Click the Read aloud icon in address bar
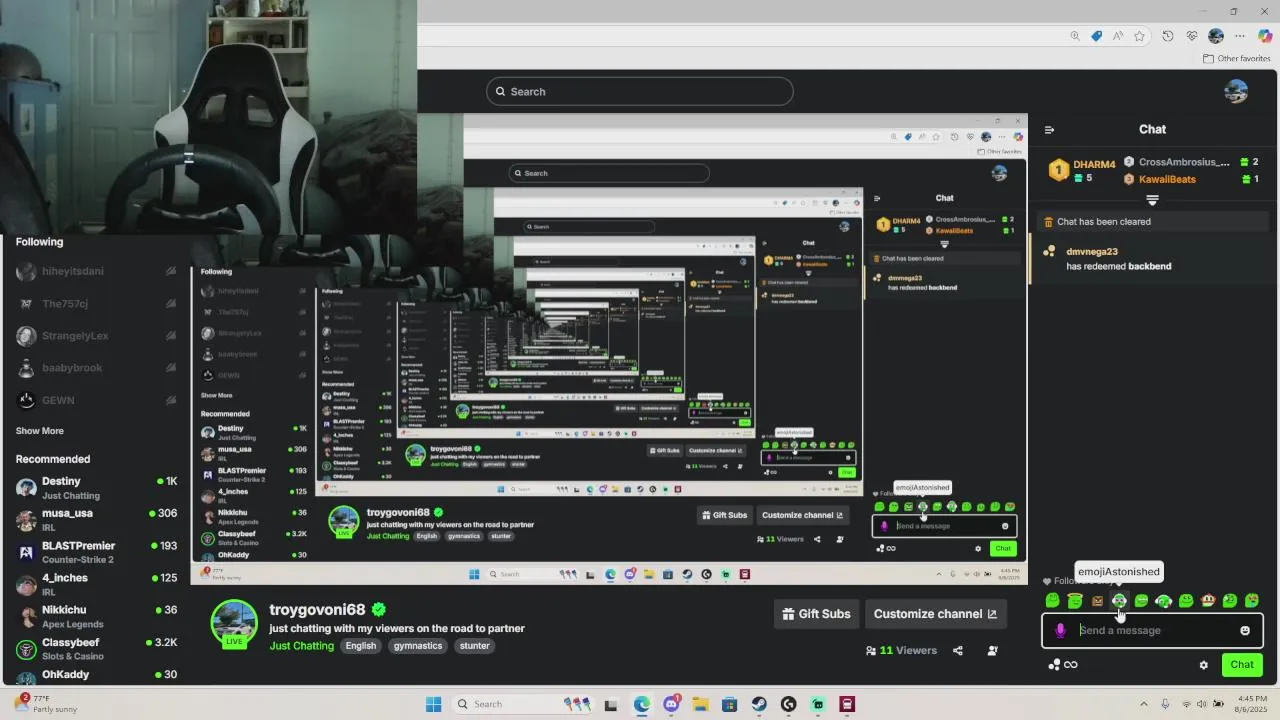Viewport: 1280px width, 720px height. click(x=1118, y=36)
